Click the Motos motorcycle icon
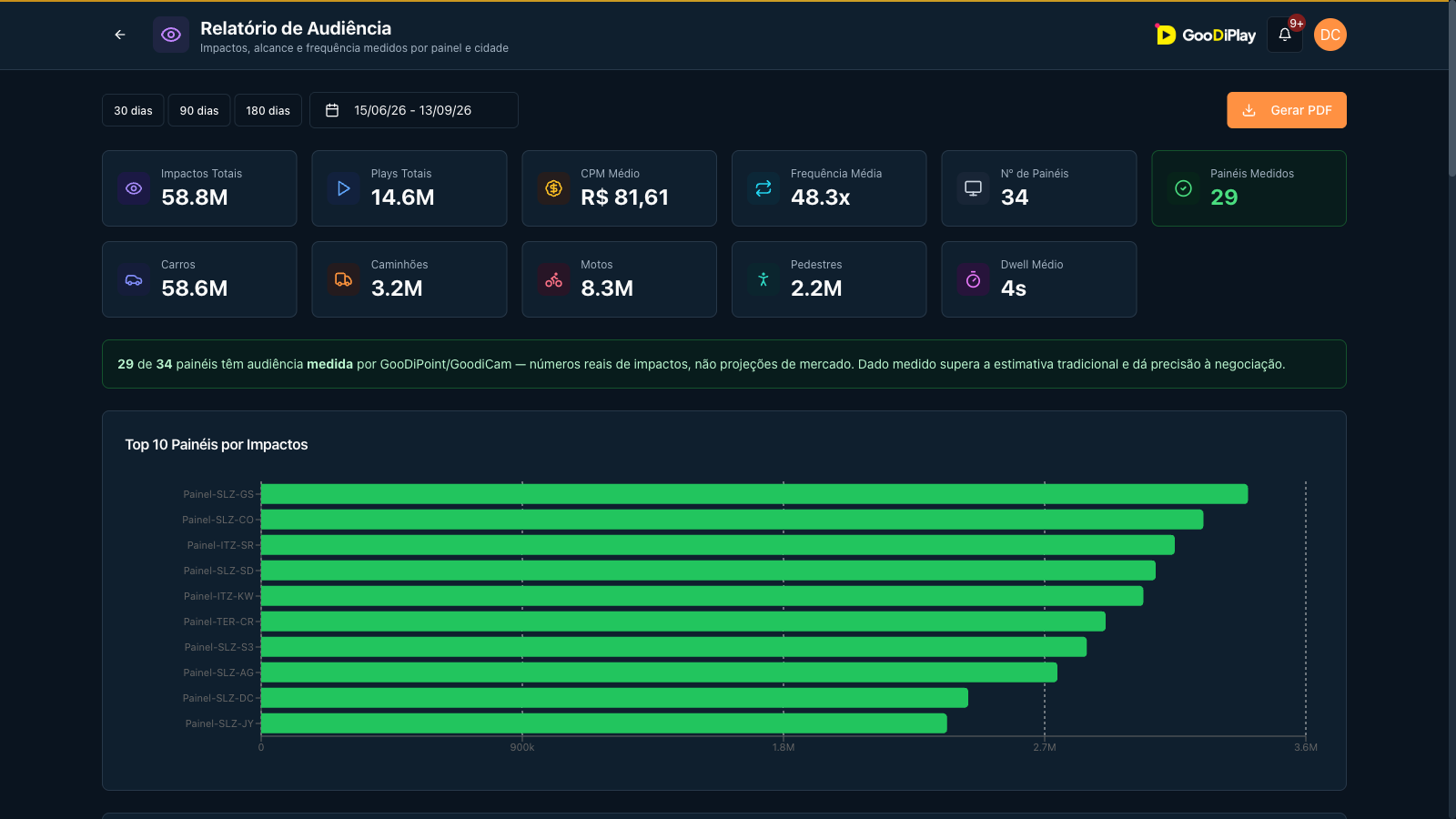The width and height of the screenshot is (1456, 819). point(553,279)
